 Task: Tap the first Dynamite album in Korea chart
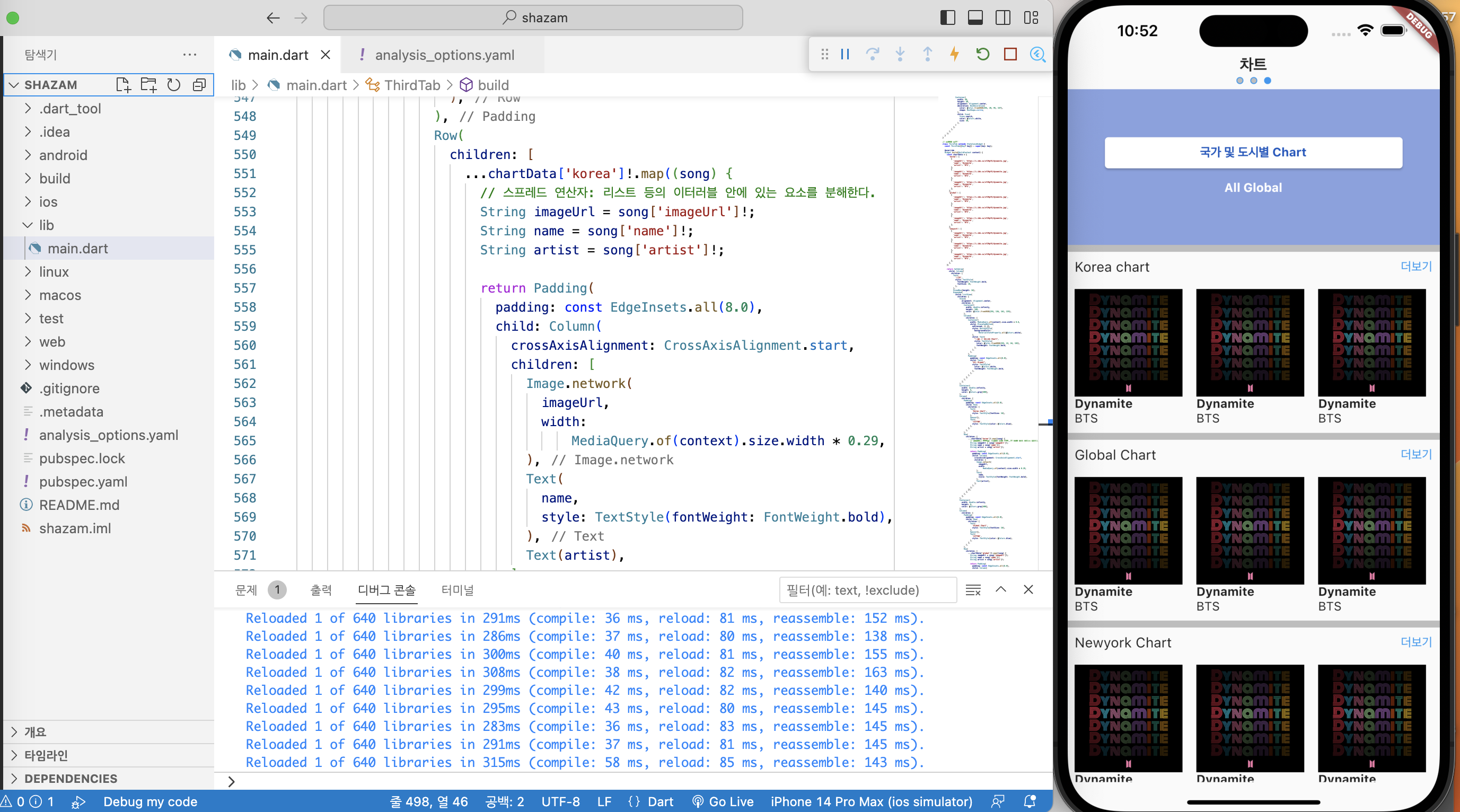pos(1128,343)
